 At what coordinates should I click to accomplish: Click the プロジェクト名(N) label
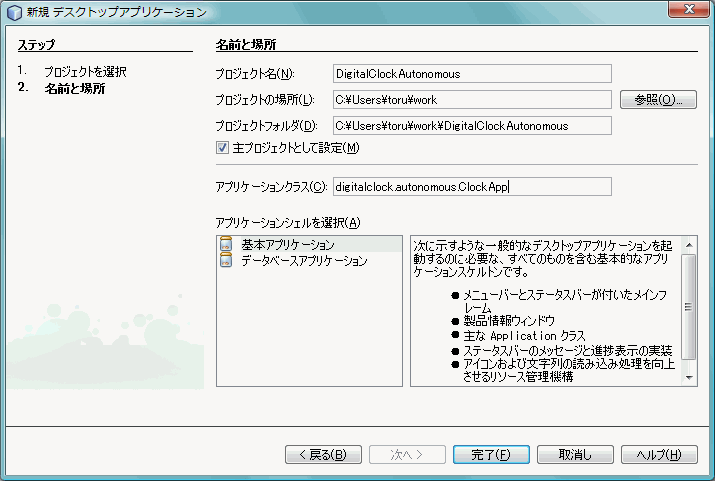click(255, 74)
